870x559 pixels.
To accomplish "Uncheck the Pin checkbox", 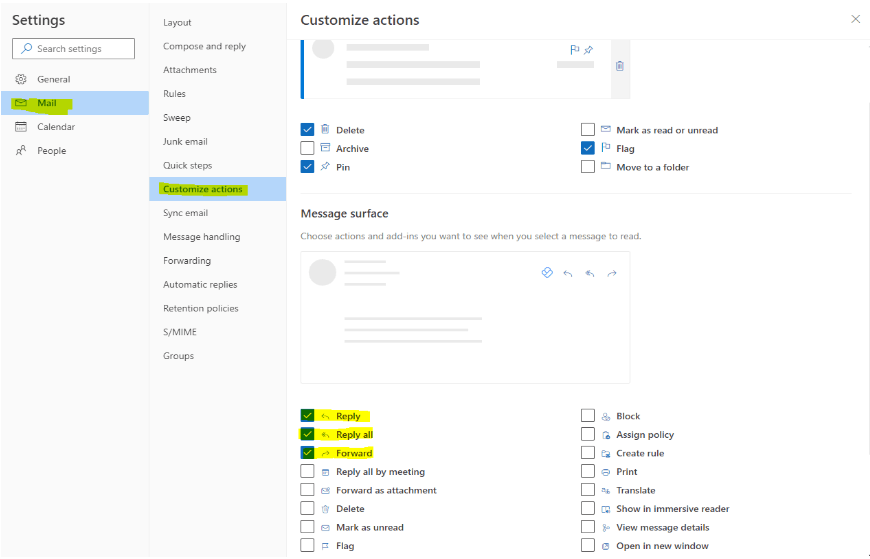I will tap(307, 167).
